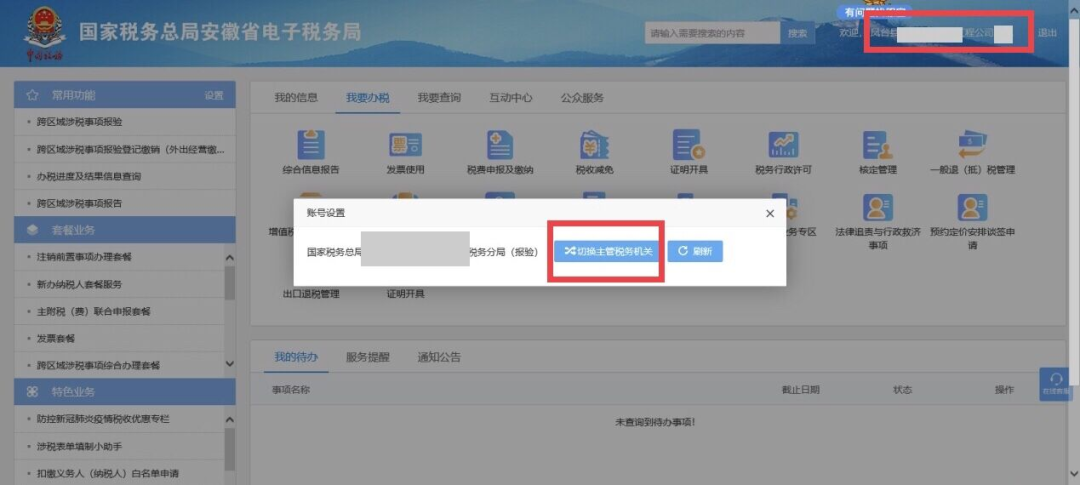Click the down arrow in 套餐业务 list scrollbar
Image resolution: width=1080 pixels, height=485 pixels.
coord(230,364)
